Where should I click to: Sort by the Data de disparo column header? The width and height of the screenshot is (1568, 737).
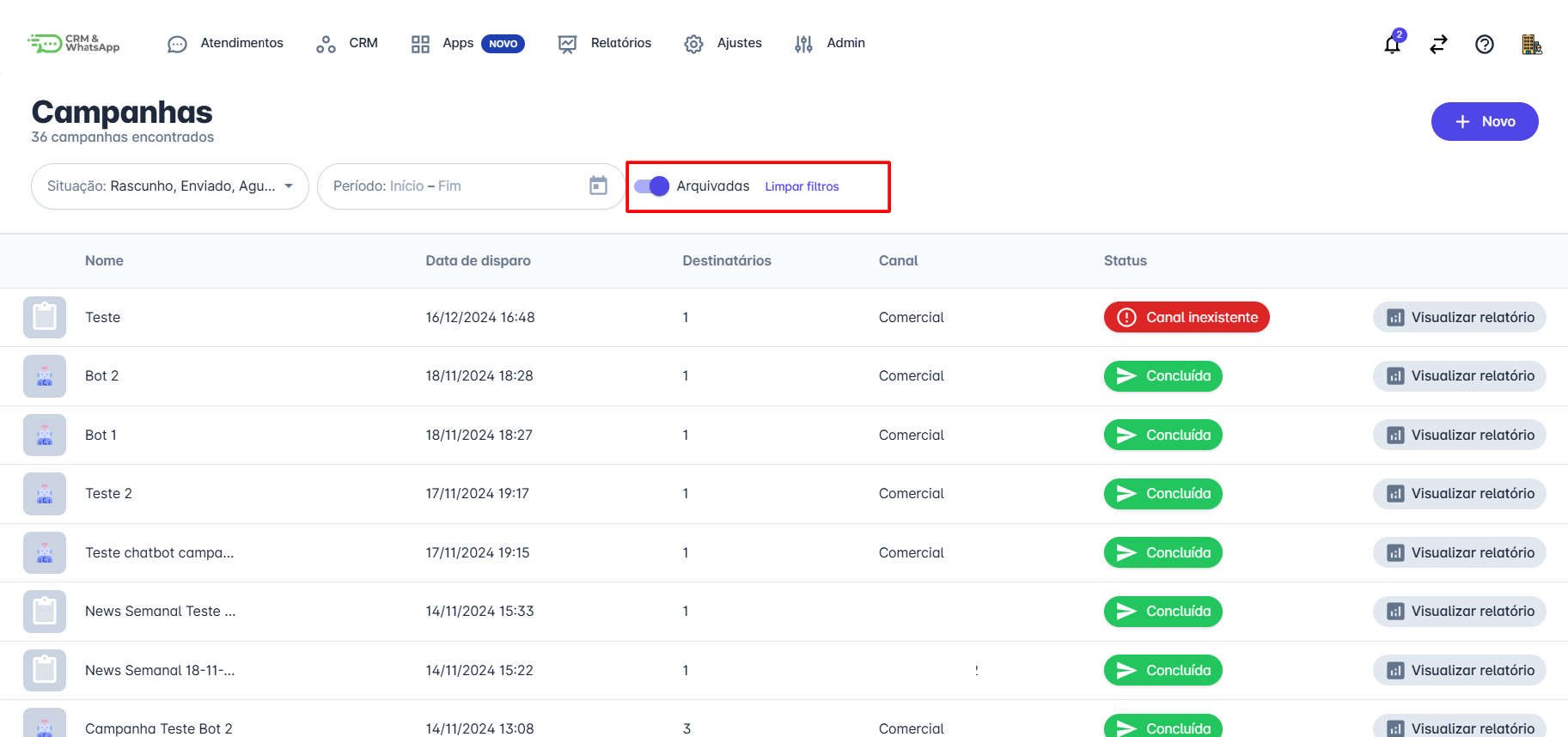tap(478, 261)
